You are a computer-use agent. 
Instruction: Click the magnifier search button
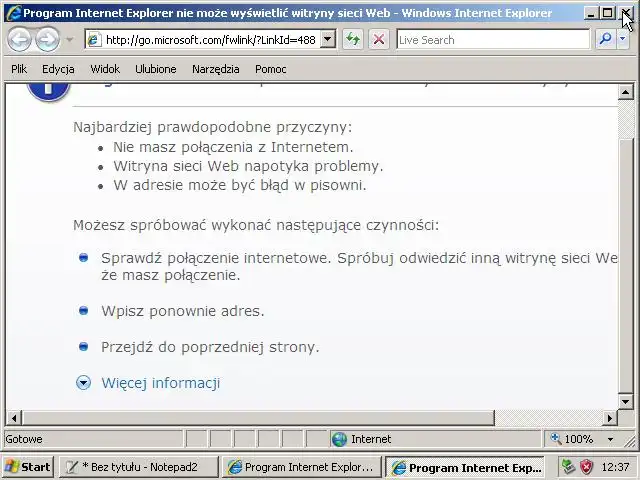606,39
